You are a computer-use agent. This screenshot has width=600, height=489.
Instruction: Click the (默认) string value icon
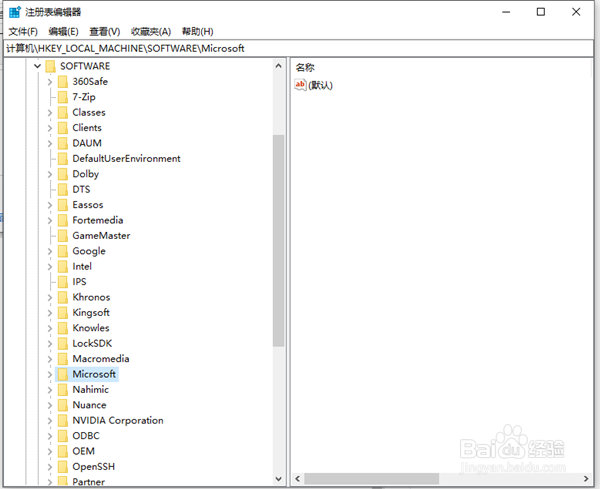(x=300, y=85)
